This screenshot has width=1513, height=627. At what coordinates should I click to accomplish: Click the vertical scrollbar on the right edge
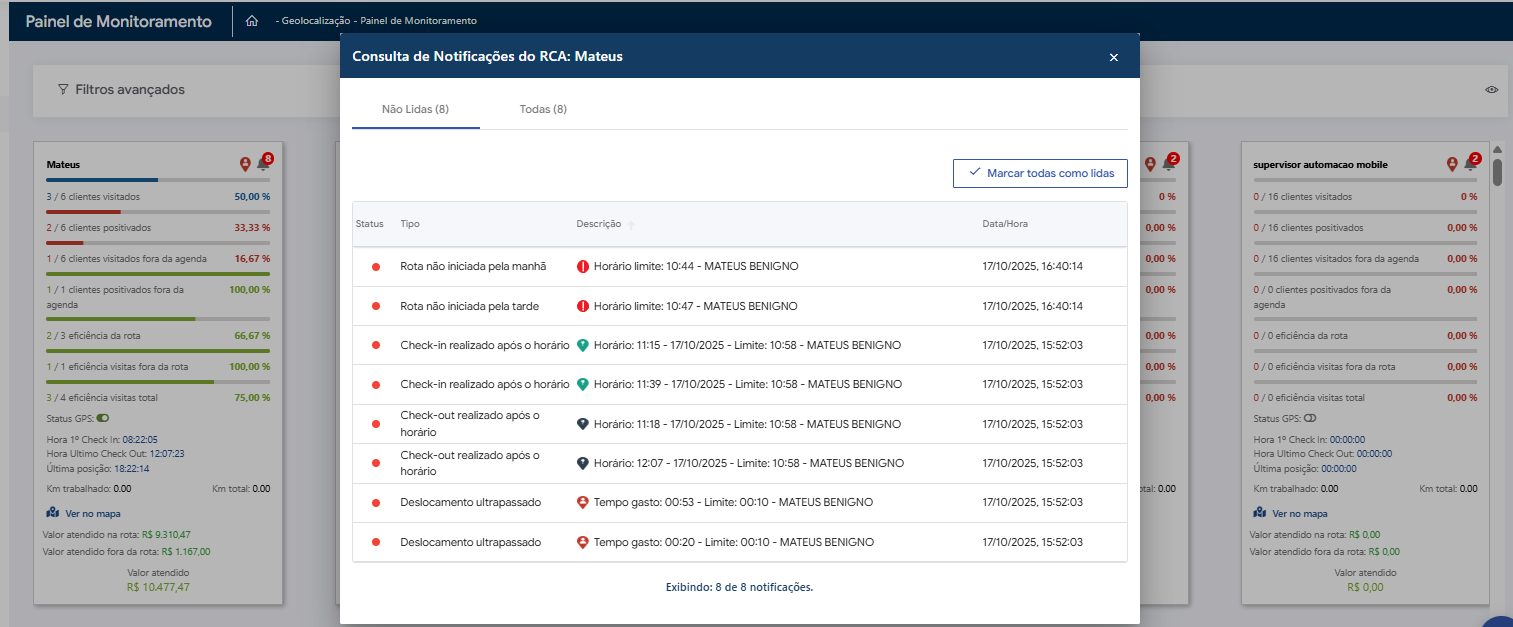1497,172
